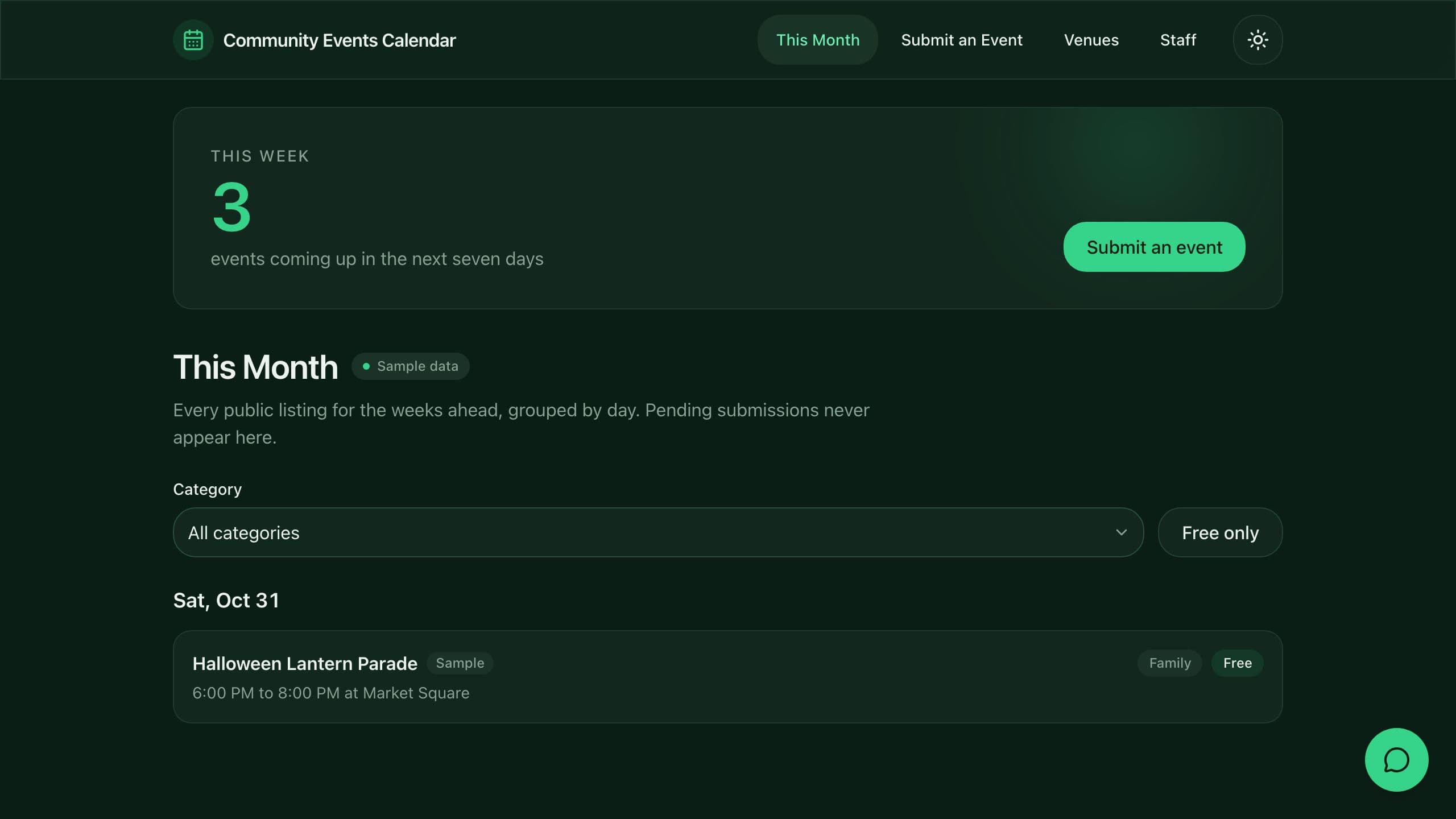
Task: Click the Community Events Calendar title
Action: point(340,40)
